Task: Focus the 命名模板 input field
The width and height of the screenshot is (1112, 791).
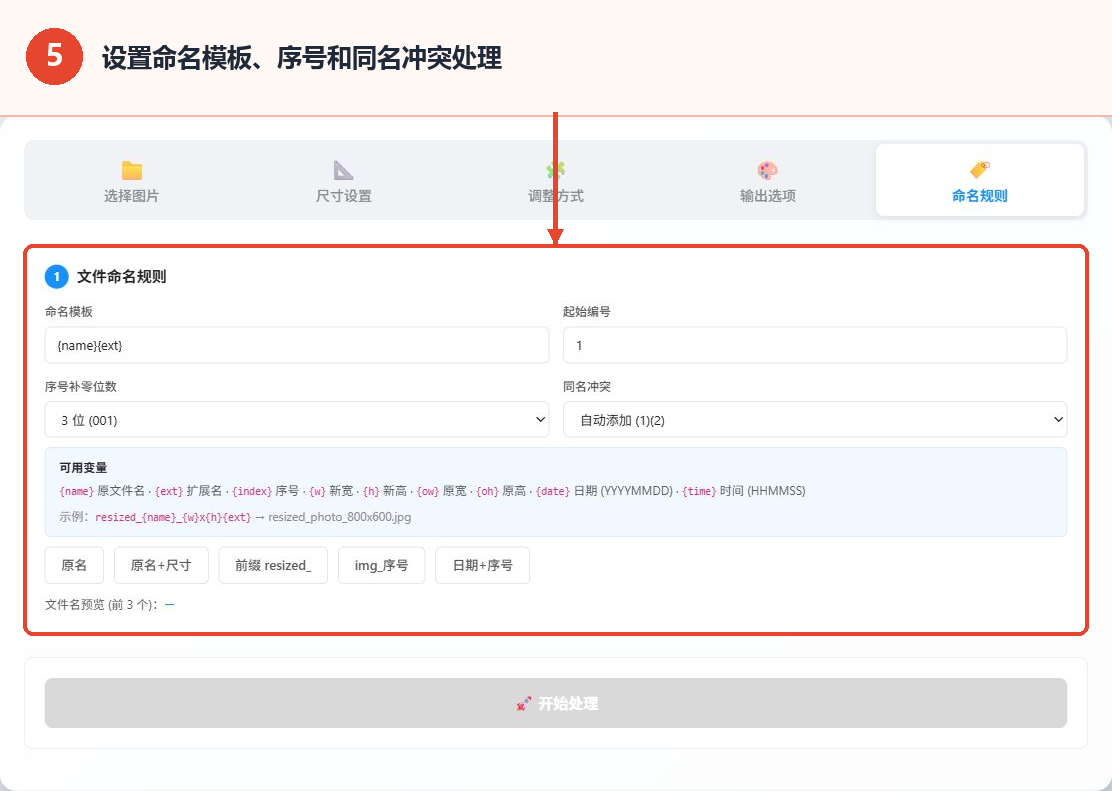Action: 296,345
